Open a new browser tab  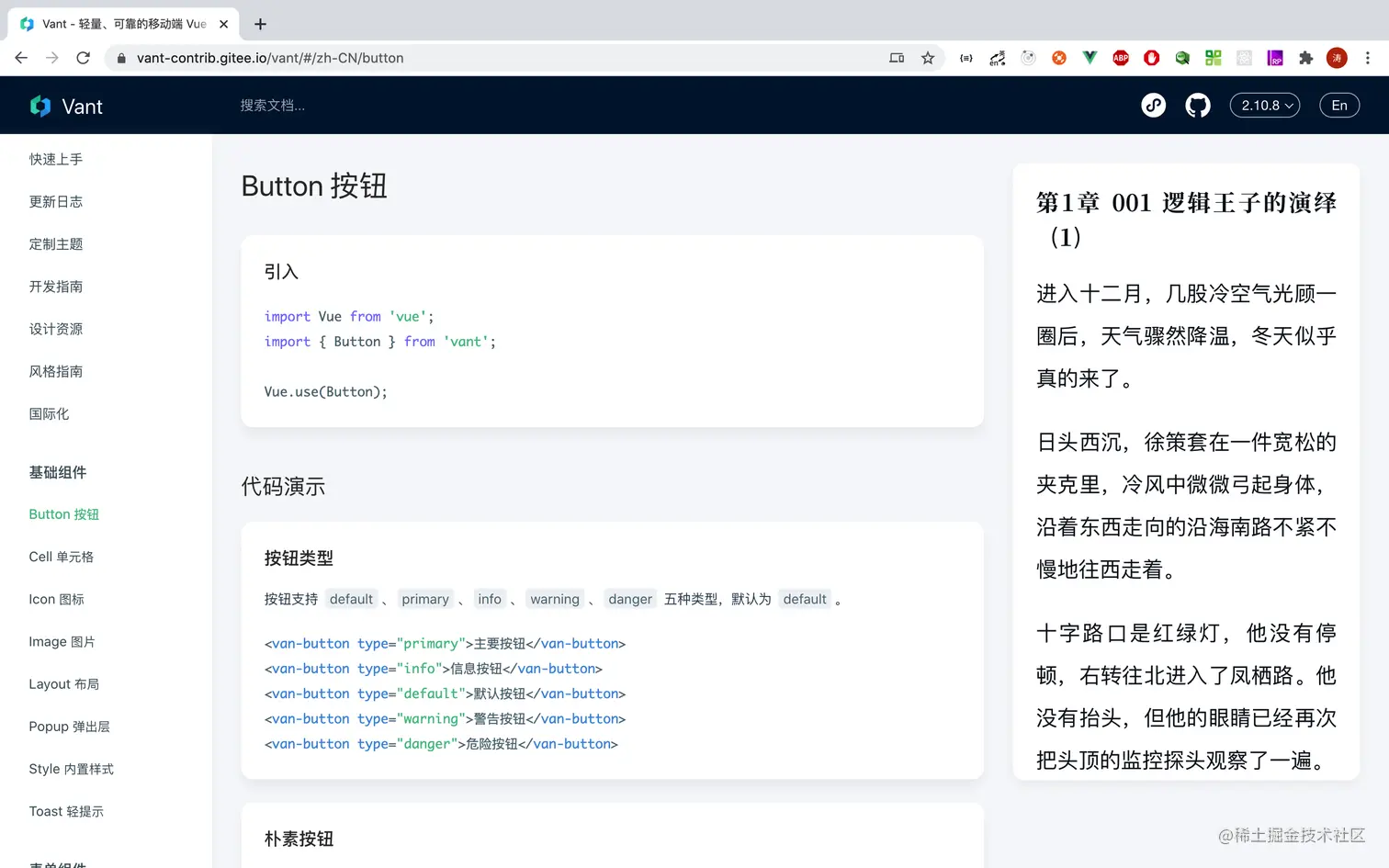[x=261, y=24]
